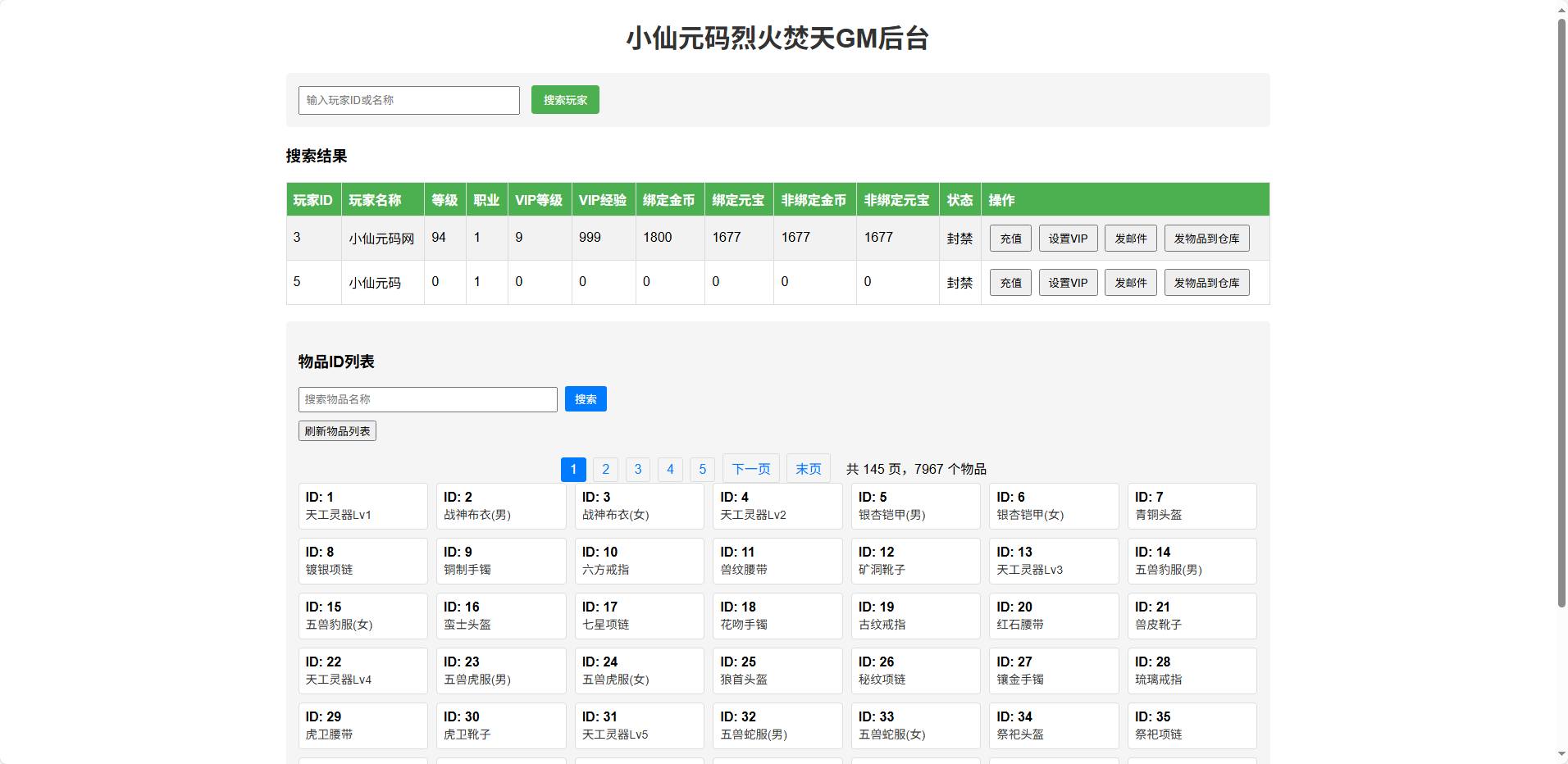
Task: Select item card ID: 15 五兽豹服(女)
Action: (x=362, y=616)
